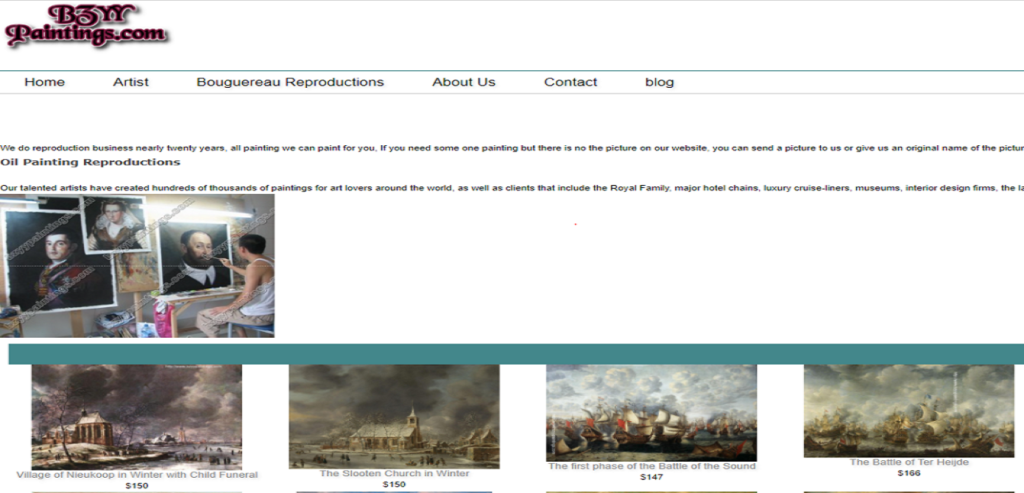Screen dimensions: 1024x493
Task: Open first phase of Battle of the Sound image
Action: click(x=651, y=413)
